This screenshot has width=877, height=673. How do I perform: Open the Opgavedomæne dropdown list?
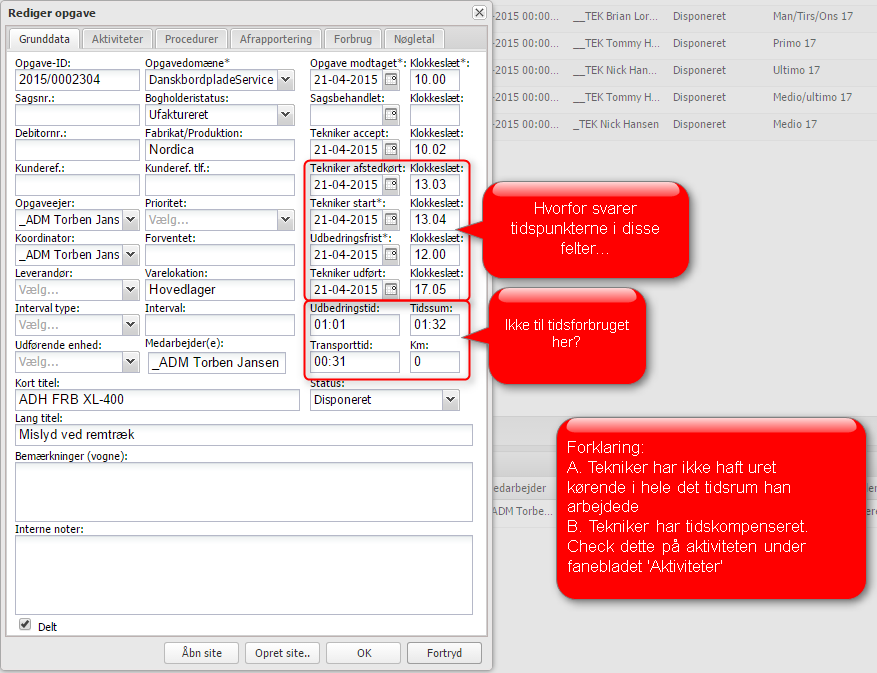pyautogui.click(x=286, y=80)
